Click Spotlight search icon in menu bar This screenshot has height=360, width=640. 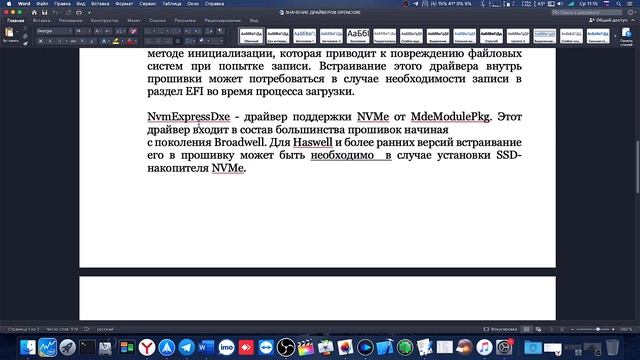click(x=619, y=4)
